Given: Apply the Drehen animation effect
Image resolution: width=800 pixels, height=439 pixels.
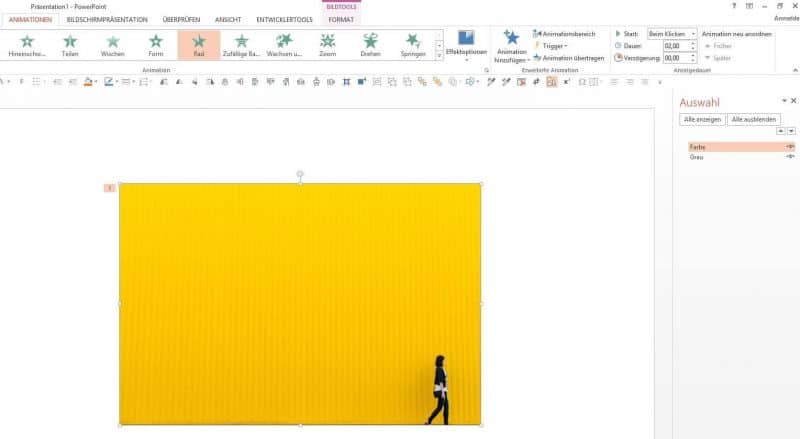Looking at the screenshot, I should coord(370,45).
